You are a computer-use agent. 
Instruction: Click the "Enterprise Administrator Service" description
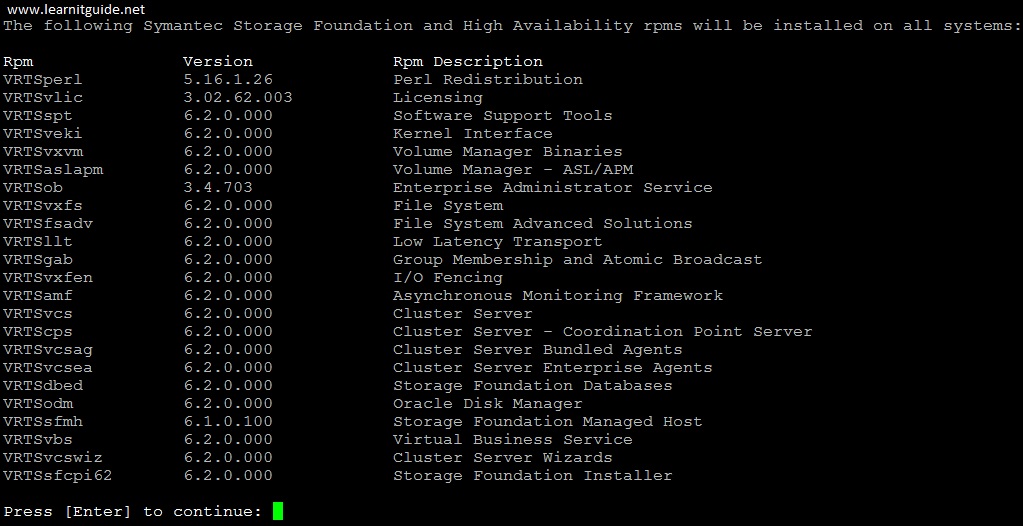(x=552, y=188)
